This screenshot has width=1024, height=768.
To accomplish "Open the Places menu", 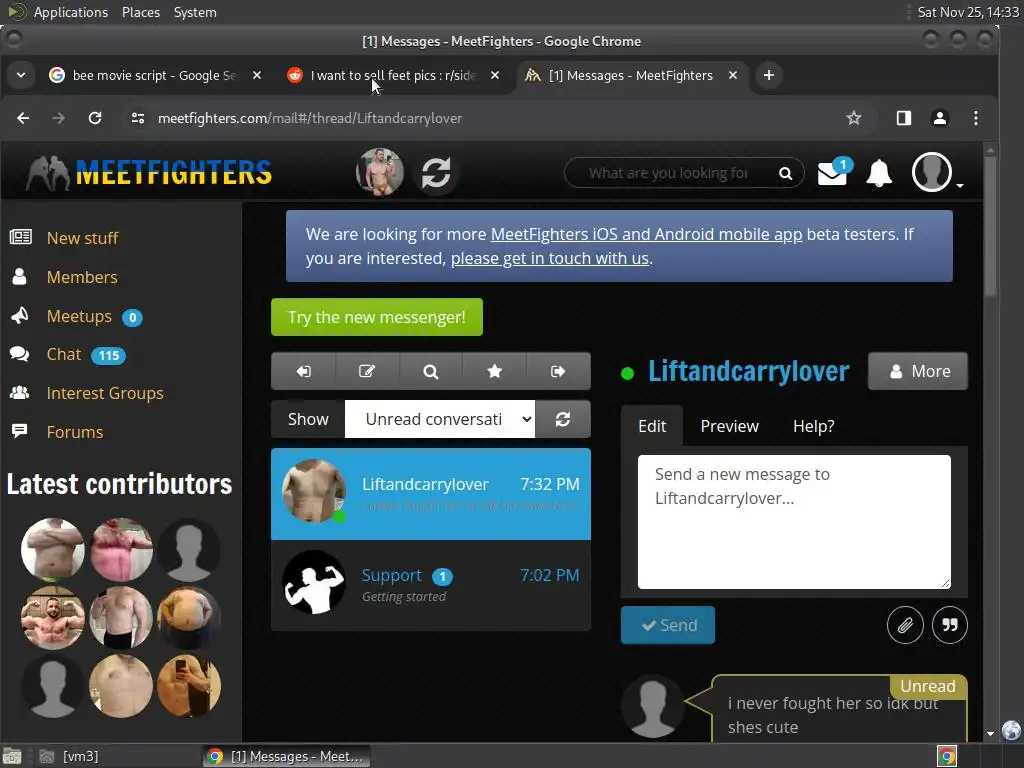I will [x=140, y=12].
